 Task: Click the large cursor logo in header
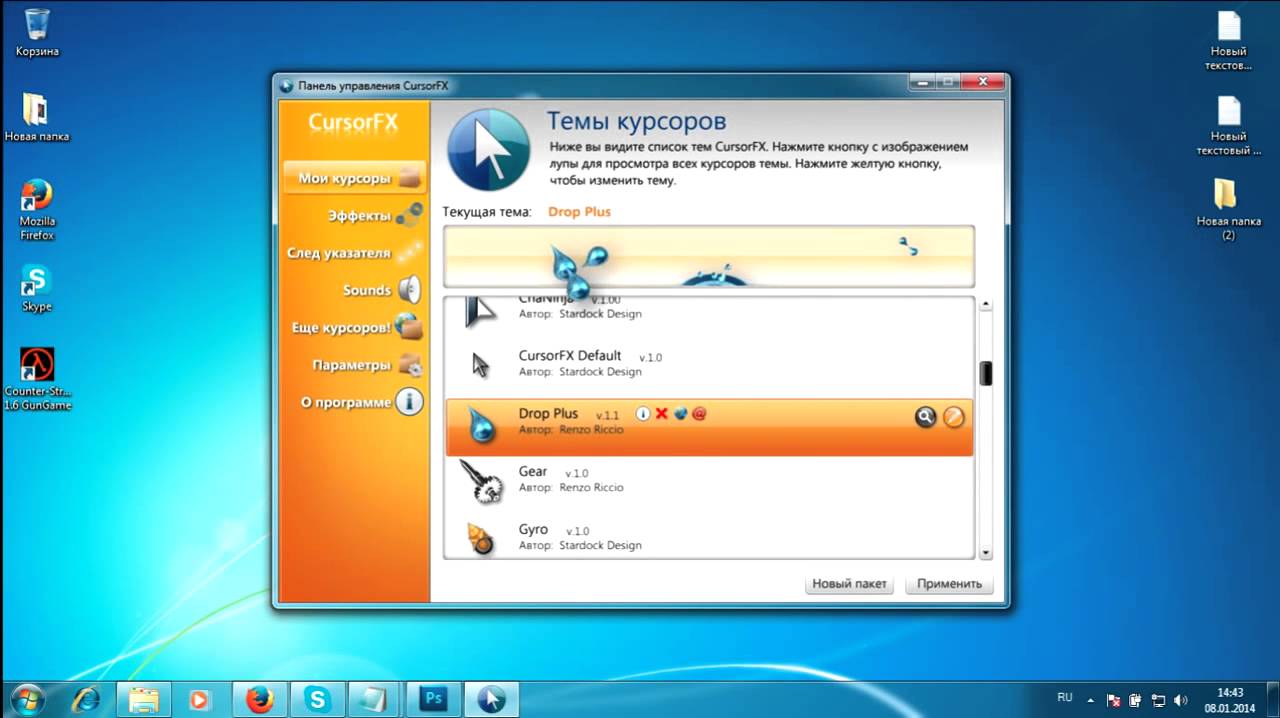[x=488, y=149]
